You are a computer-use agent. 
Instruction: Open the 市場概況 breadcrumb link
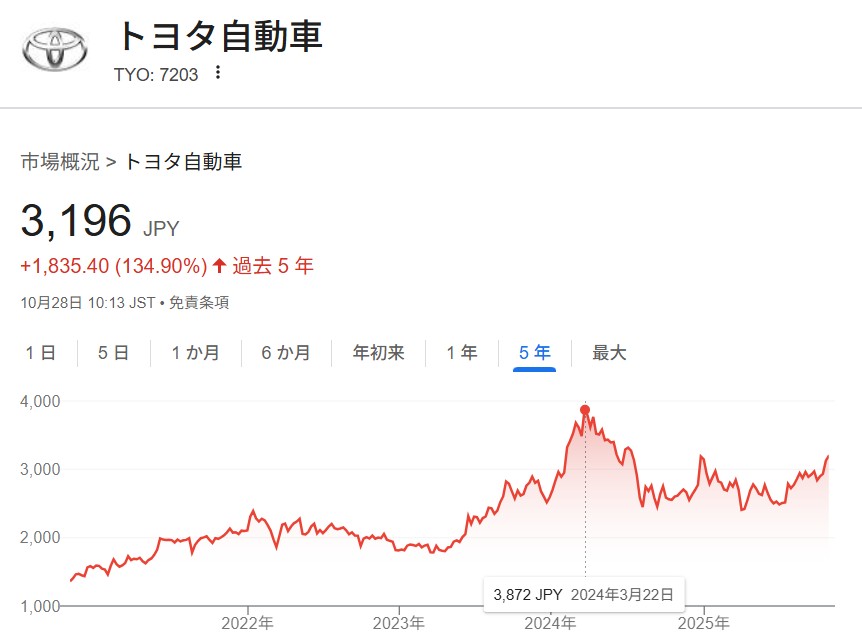pos(60,161)
